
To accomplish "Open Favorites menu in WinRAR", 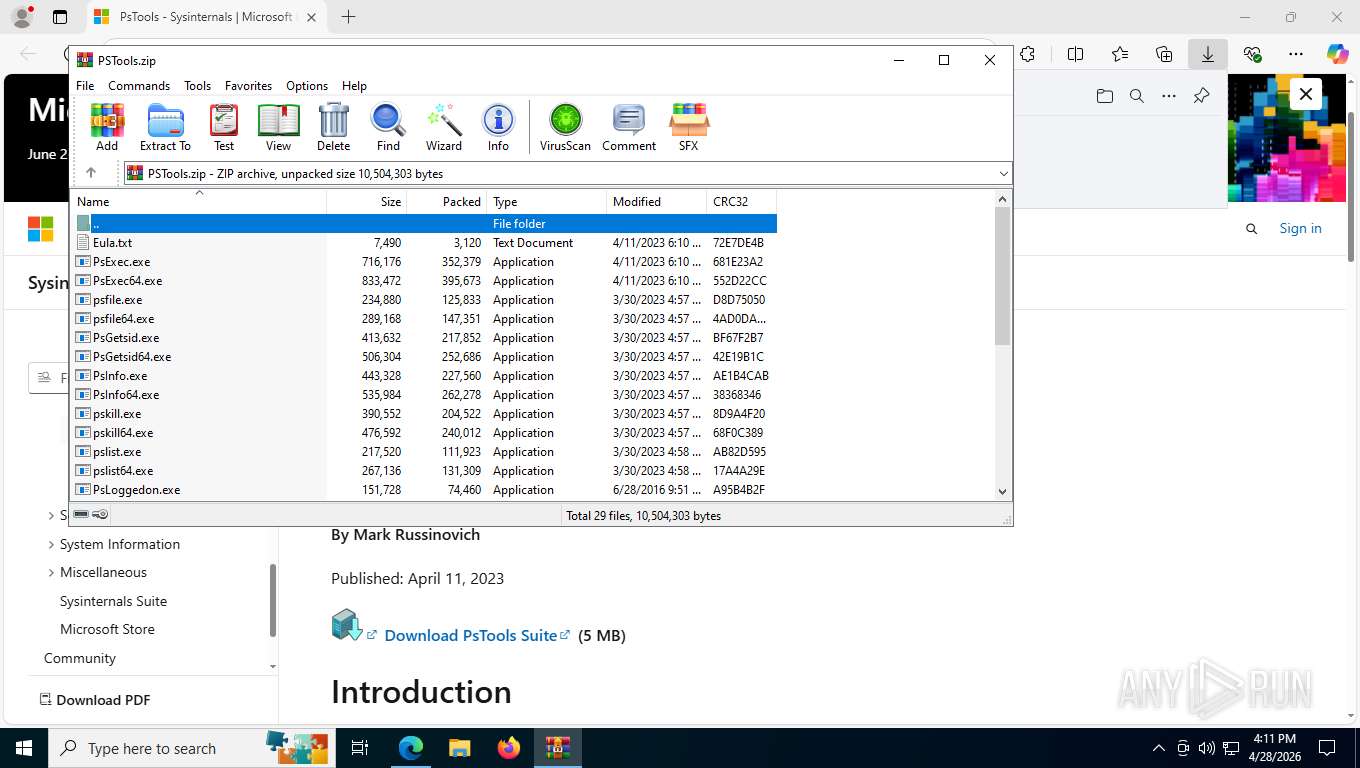I will (248, 86).
